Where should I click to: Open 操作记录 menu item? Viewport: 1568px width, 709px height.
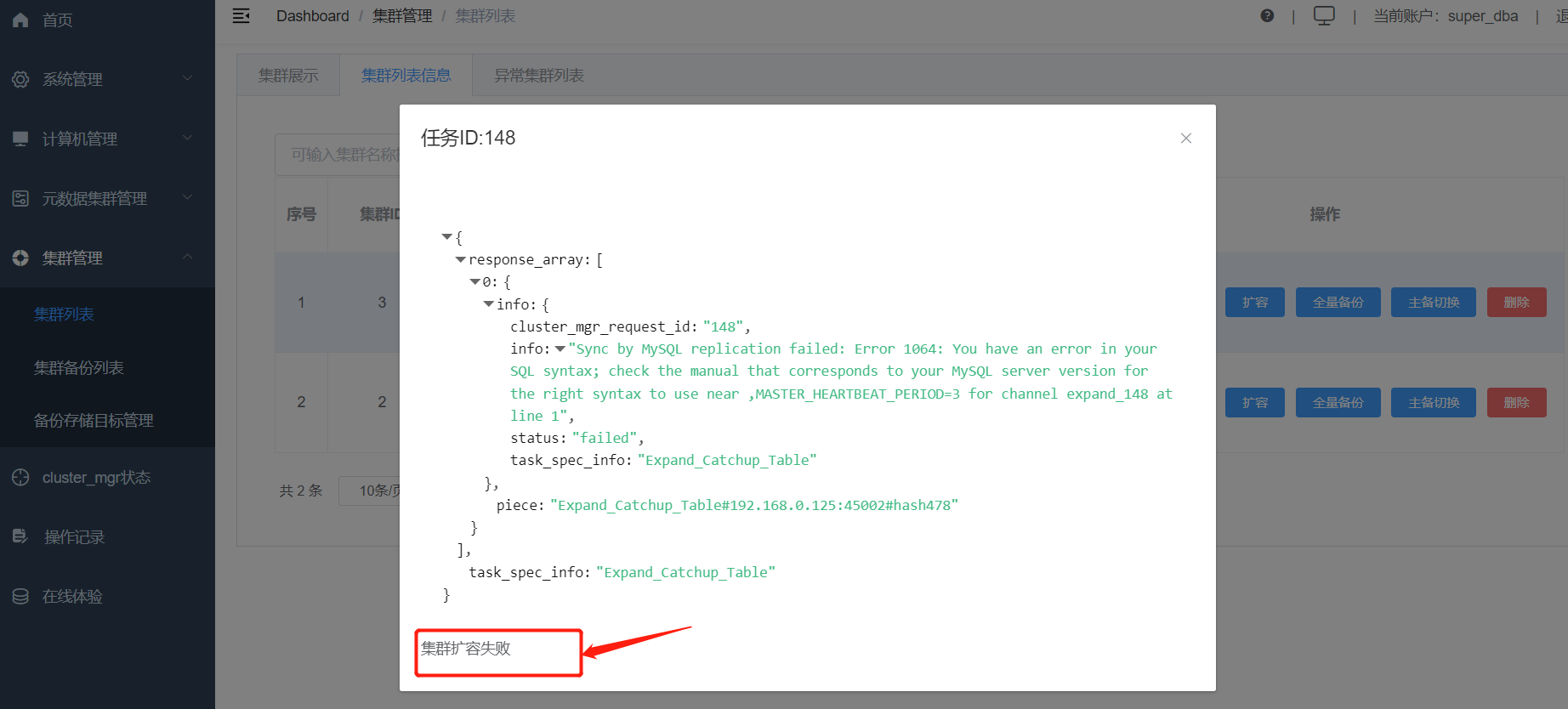[74, 537]
